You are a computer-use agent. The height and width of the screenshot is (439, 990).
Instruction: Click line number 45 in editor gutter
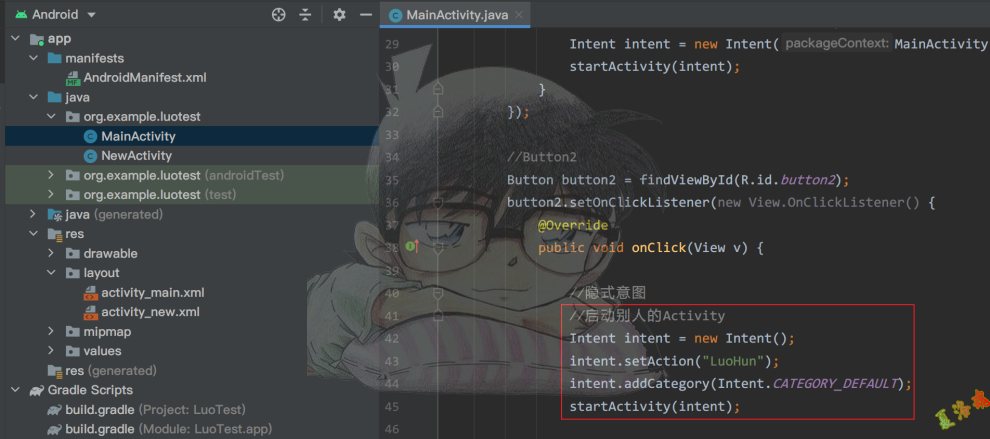[x=391, y=407]
